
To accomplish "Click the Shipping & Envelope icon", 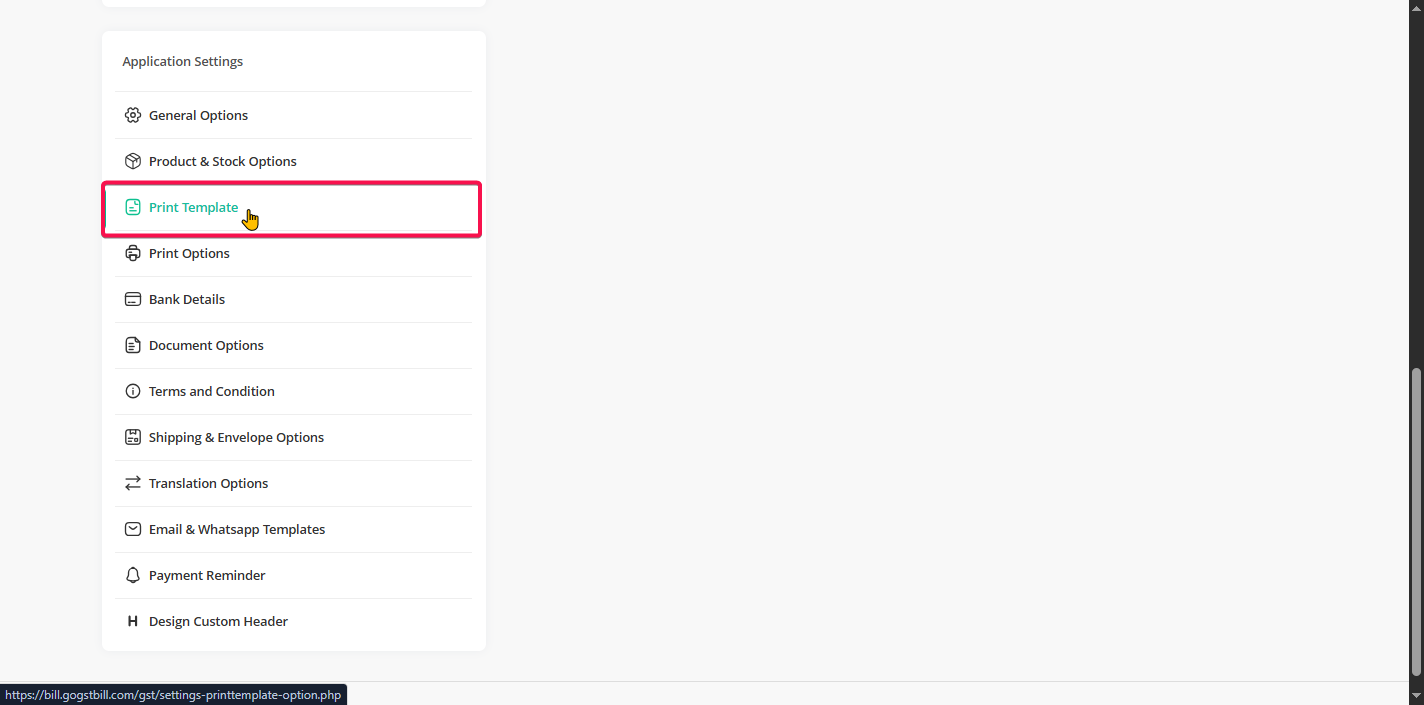I will 132,437.
